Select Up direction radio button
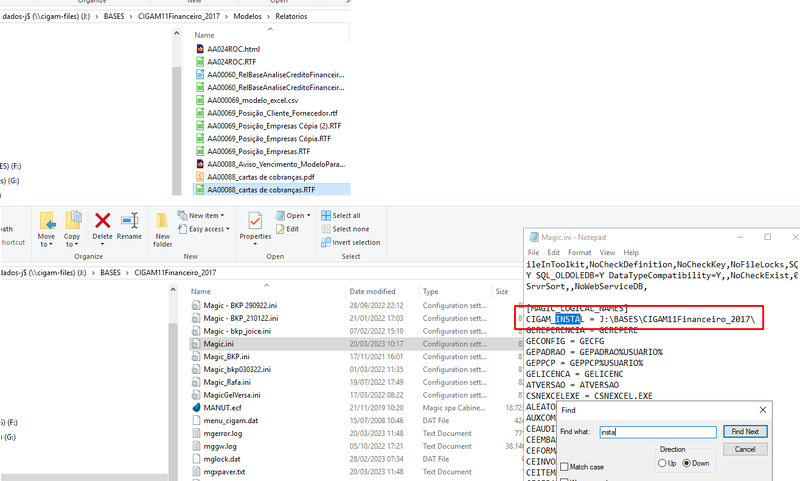 pyautogui.click(x=662, y=463)
